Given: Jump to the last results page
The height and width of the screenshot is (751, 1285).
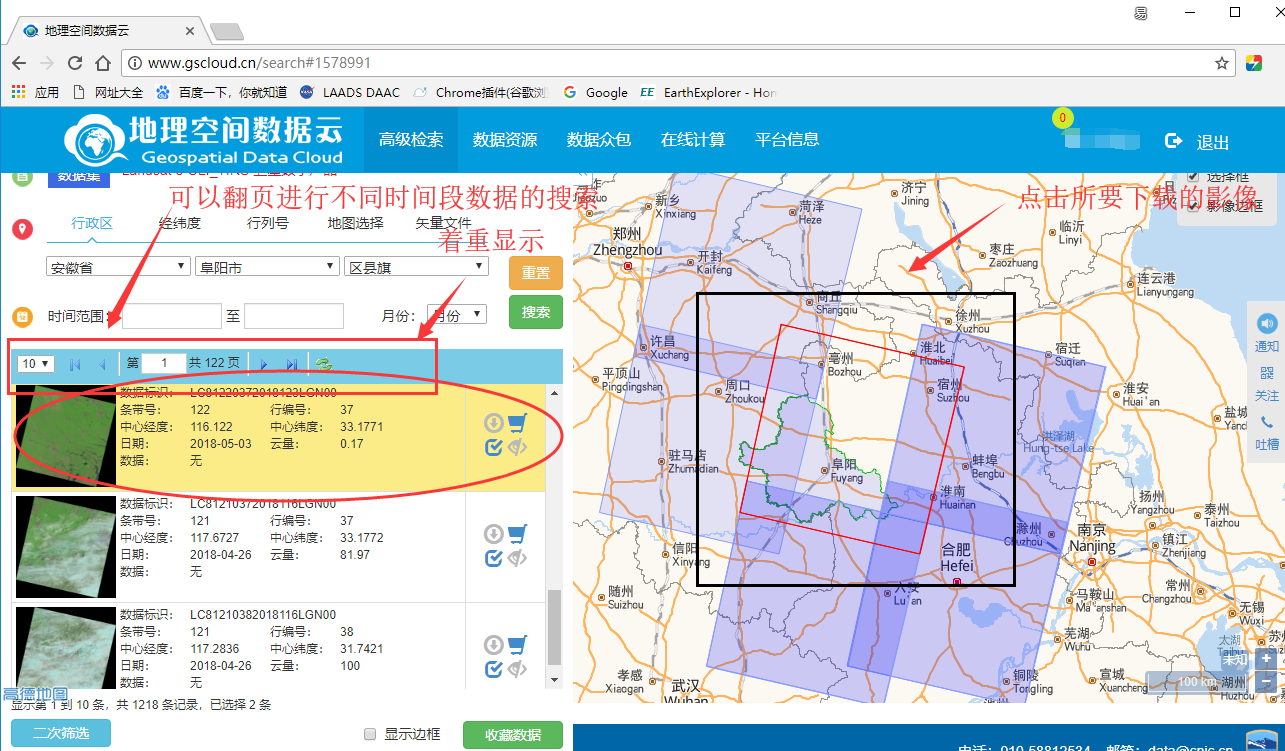Looking at the screenshot, I should [291, 364].
